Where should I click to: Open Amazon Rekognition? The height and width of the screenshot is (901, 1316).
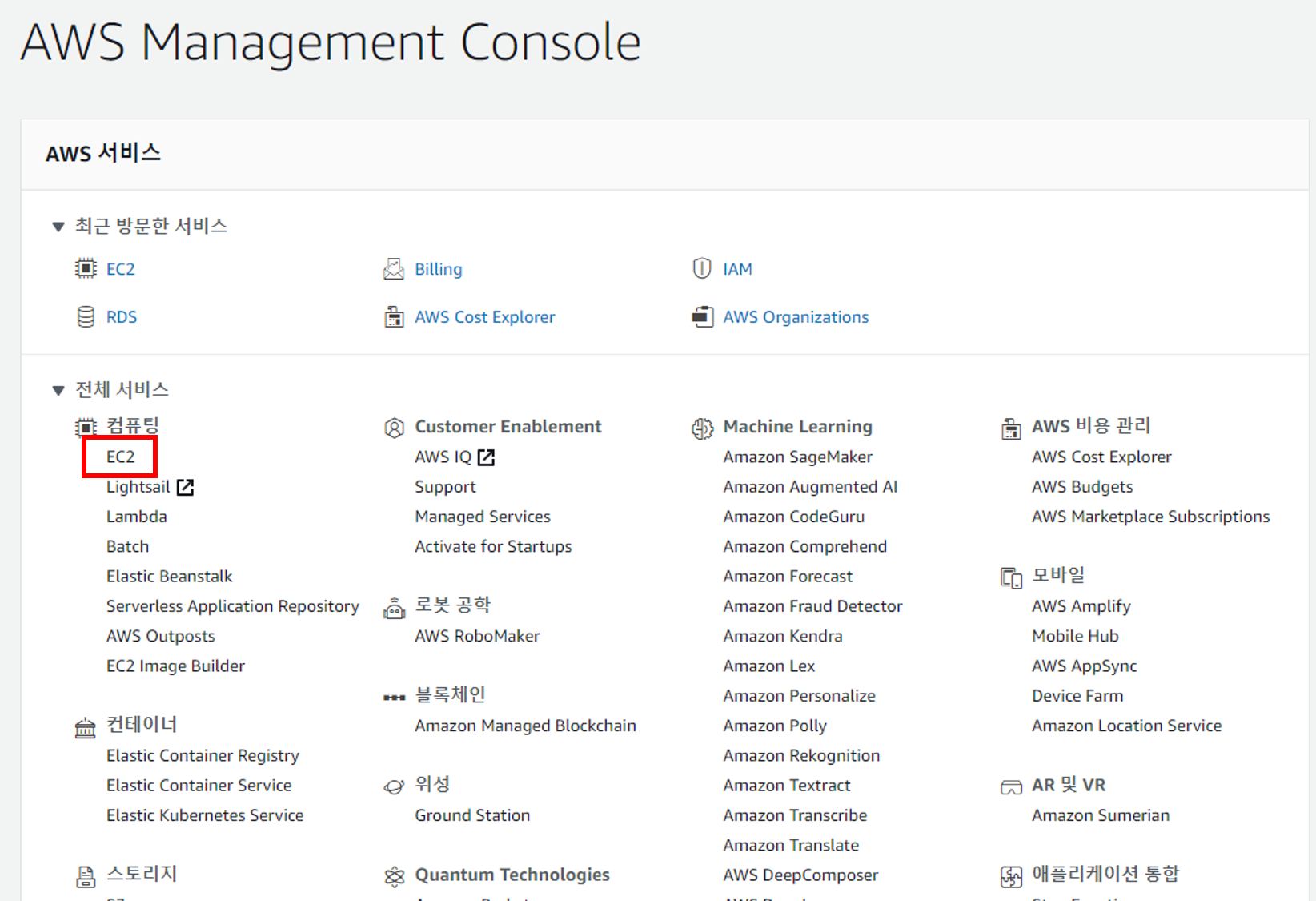click(801, 755)
